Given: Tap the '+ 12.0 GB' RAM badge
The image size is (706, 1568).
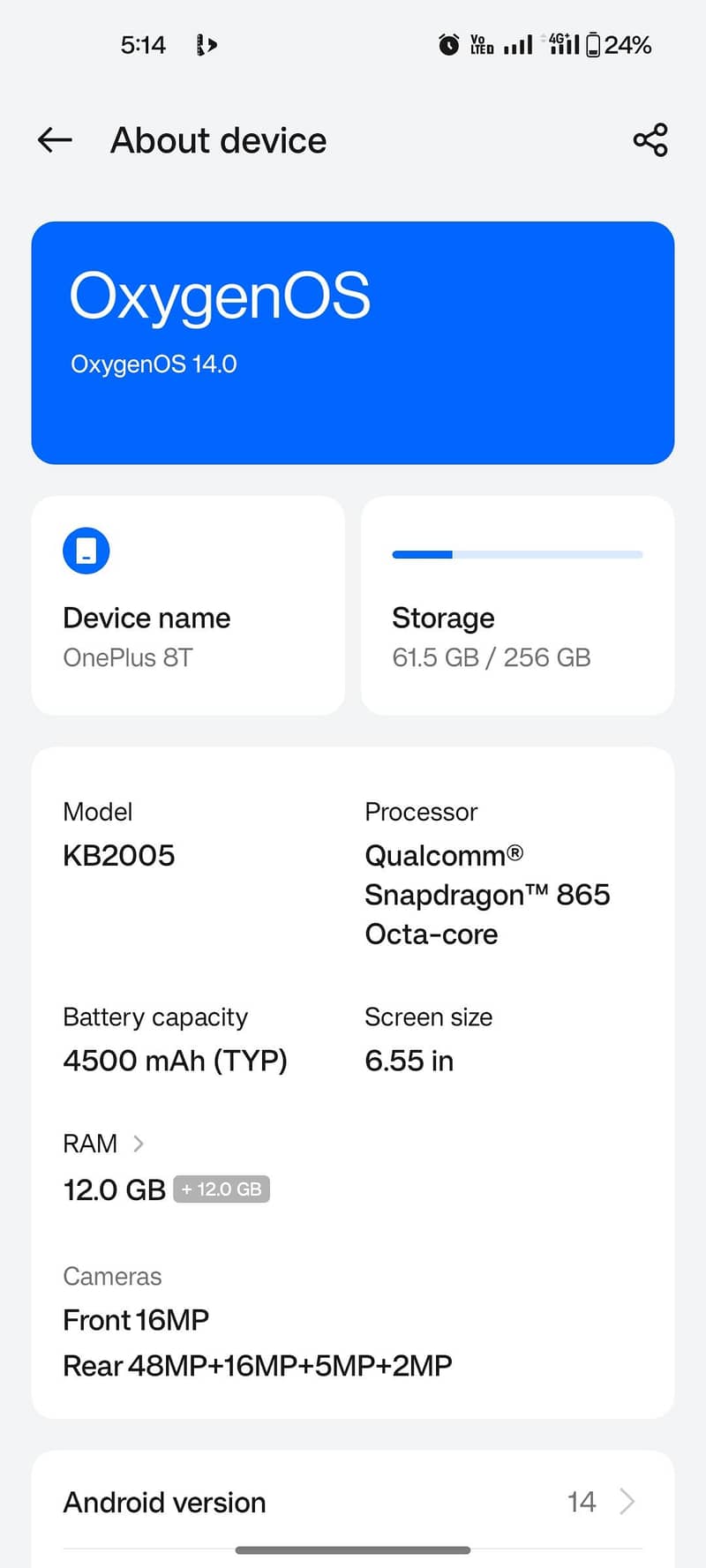Looking at the screenshot, I should point(222,1189).
